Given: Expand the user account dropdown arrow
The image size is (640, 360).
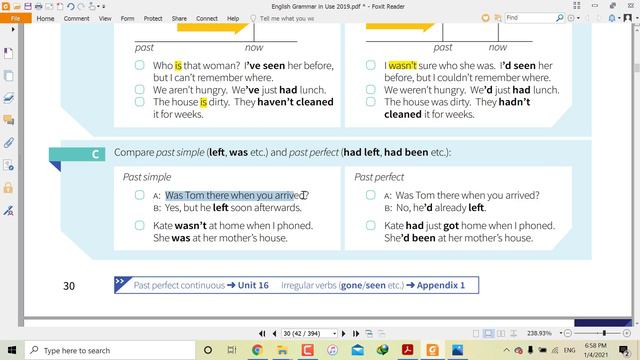Looking at the screenshot, I should (x=636, y=18).
